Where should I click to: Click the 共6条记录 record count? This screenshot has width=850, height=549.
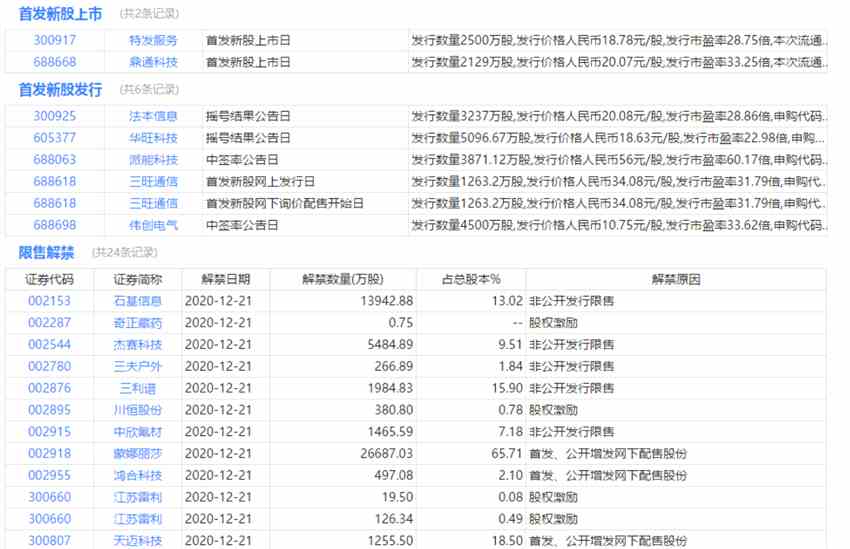click(x=149, y=89)
